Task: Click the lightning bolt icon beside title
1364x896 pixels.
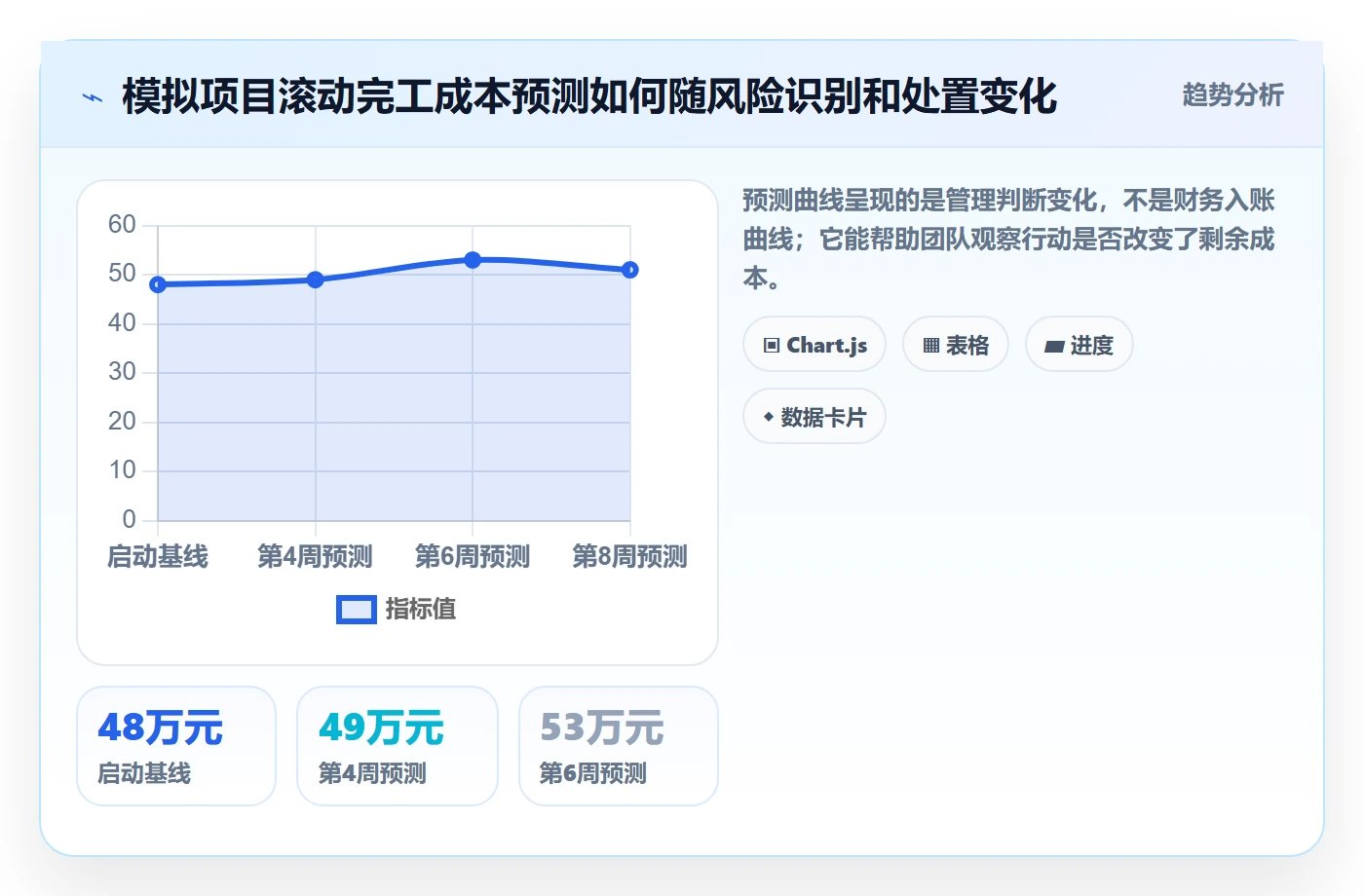Action: [x=93, y=97]
